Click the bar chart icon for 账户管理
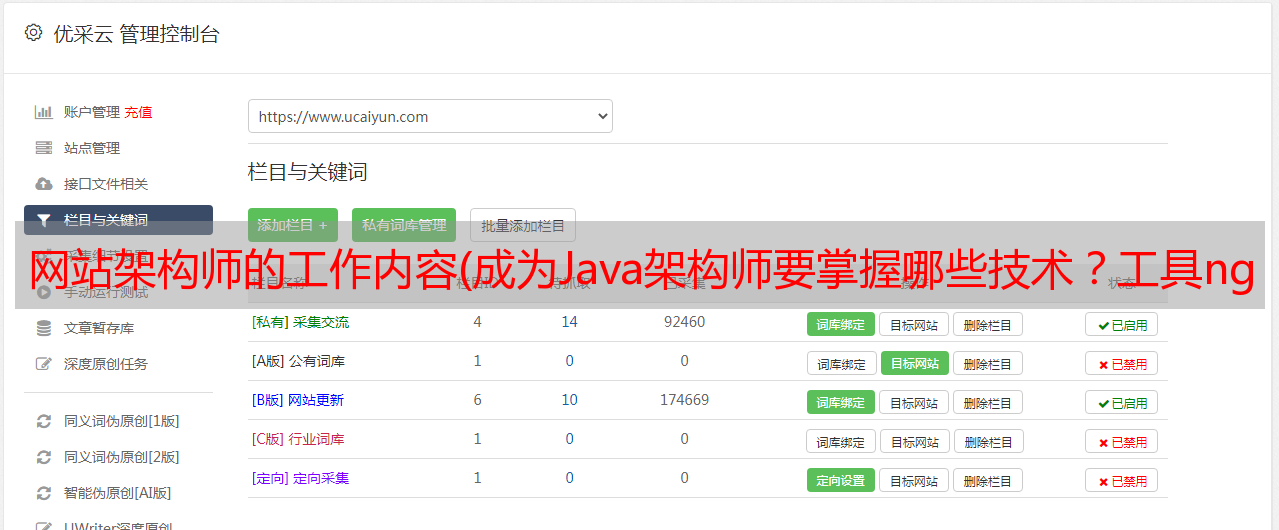 [x=43, y=112]
